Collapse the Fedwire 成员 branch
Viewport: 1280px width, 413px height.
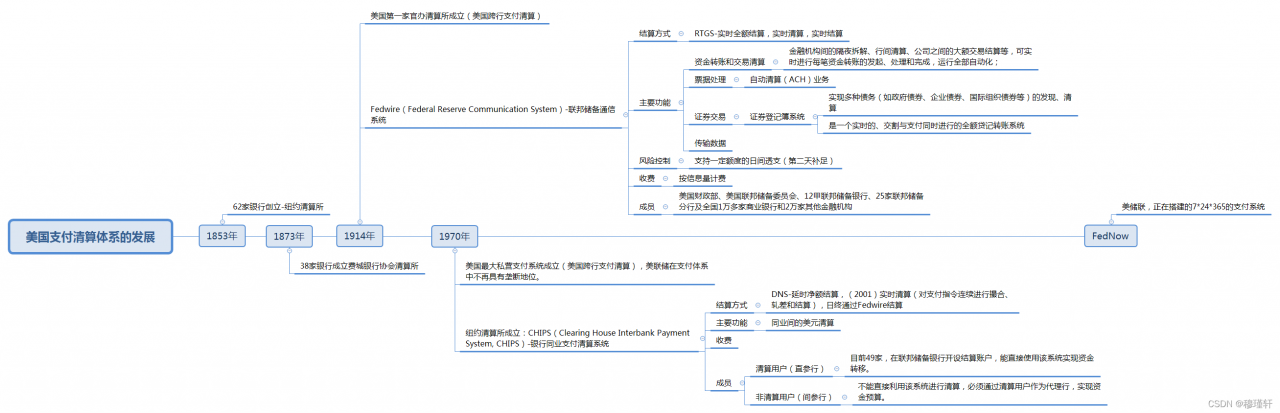point(667,206)
